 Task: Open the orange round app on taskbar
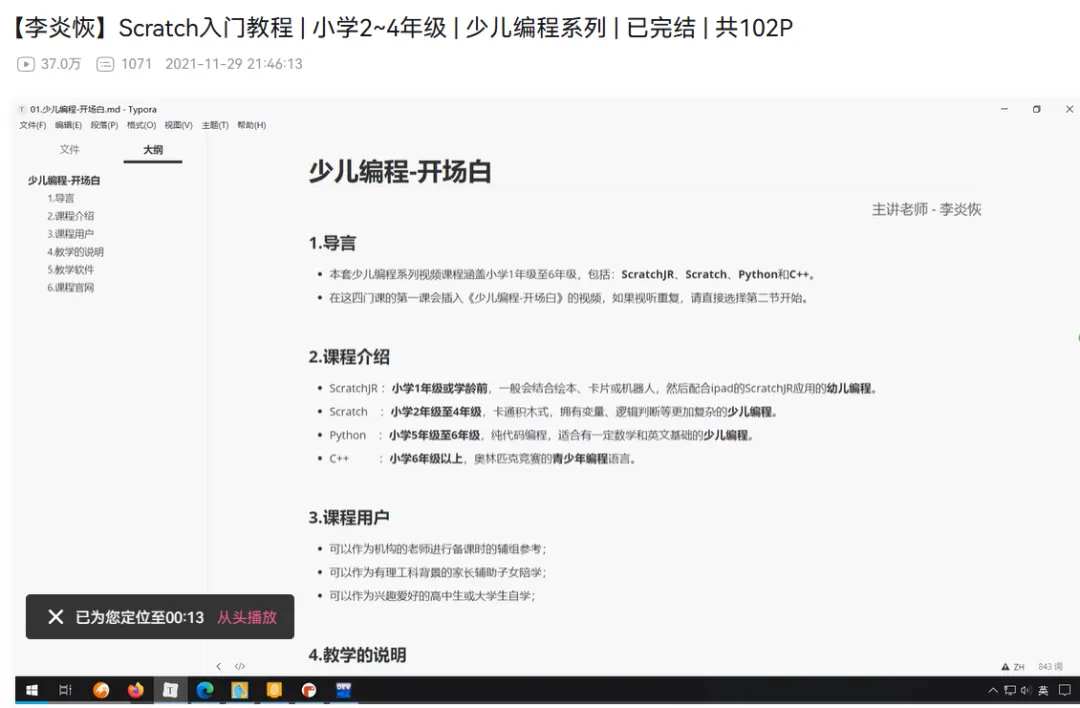[101, 690]
